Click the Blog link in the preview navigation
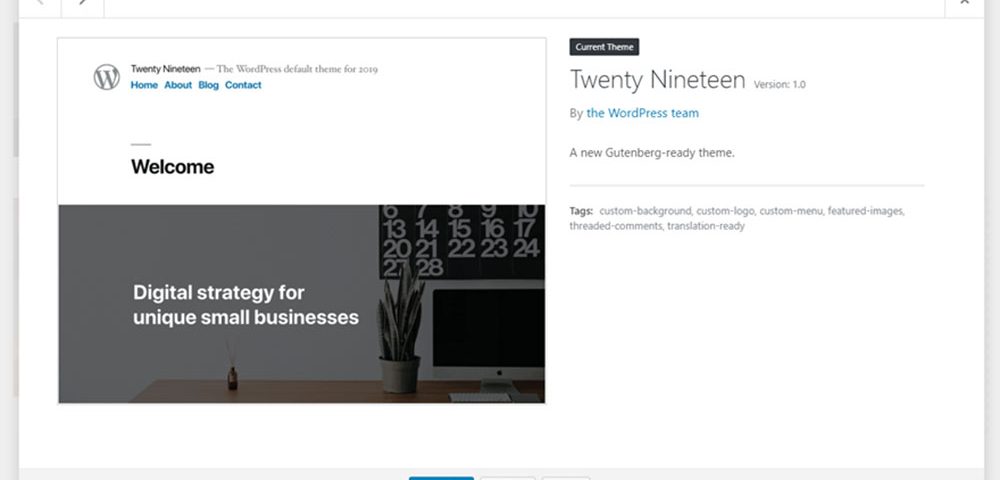The height and width of the screenshot is (480, 1000). 209,85
